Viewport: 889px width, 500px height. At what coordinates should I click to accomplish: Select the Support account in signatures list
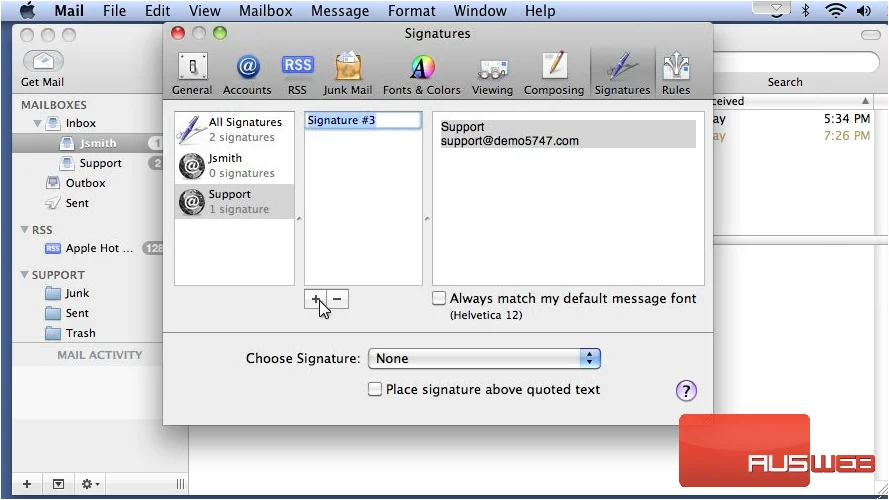click(234, 201)
